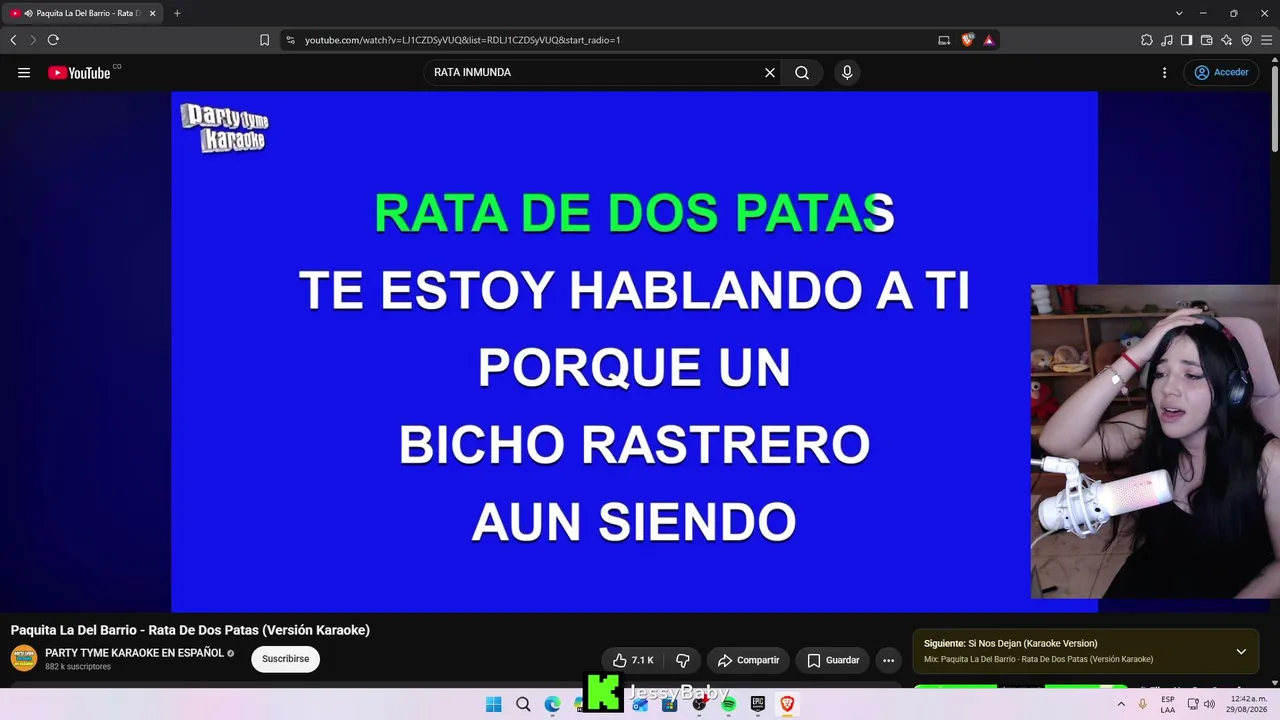
Task: Click the microphone tray icon
Action: point(1143,704)
